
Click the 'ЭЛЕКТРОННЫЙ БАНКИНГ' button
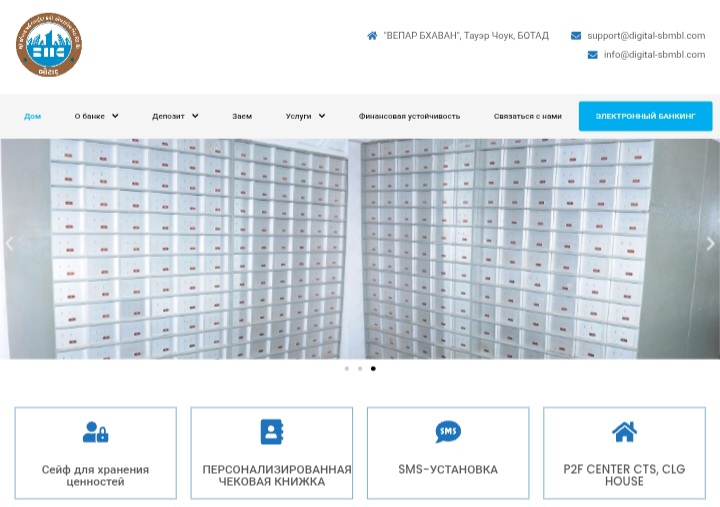tap(646, 116)
